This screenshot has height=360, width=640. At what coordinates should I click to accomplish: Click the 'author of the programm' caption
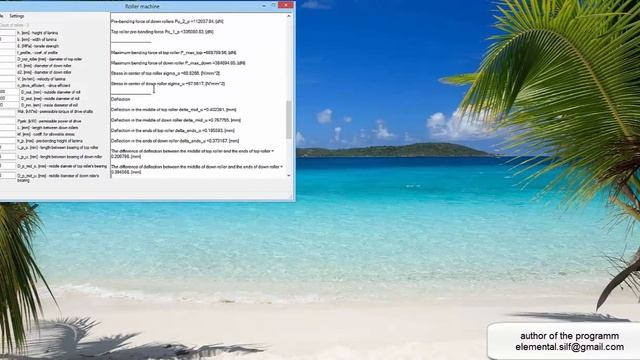[569, 336]
